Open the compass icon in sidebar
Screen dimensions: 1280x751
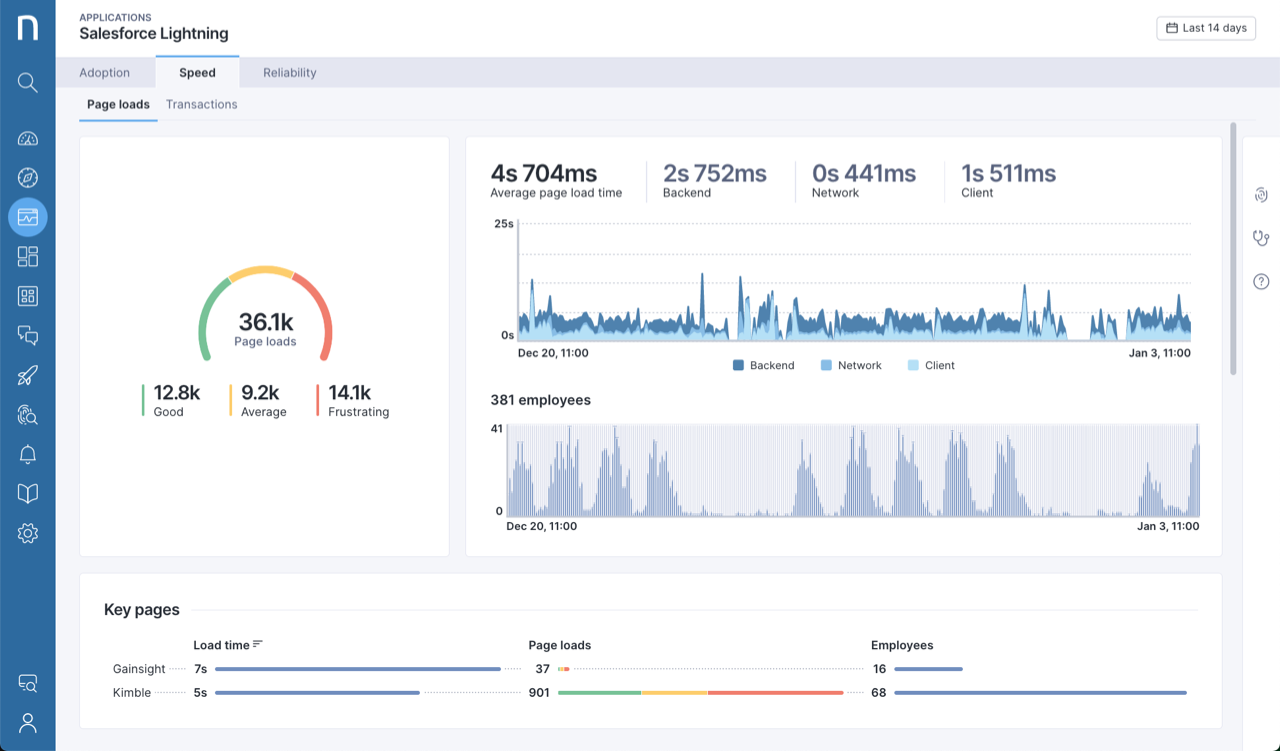click(28, 178)
